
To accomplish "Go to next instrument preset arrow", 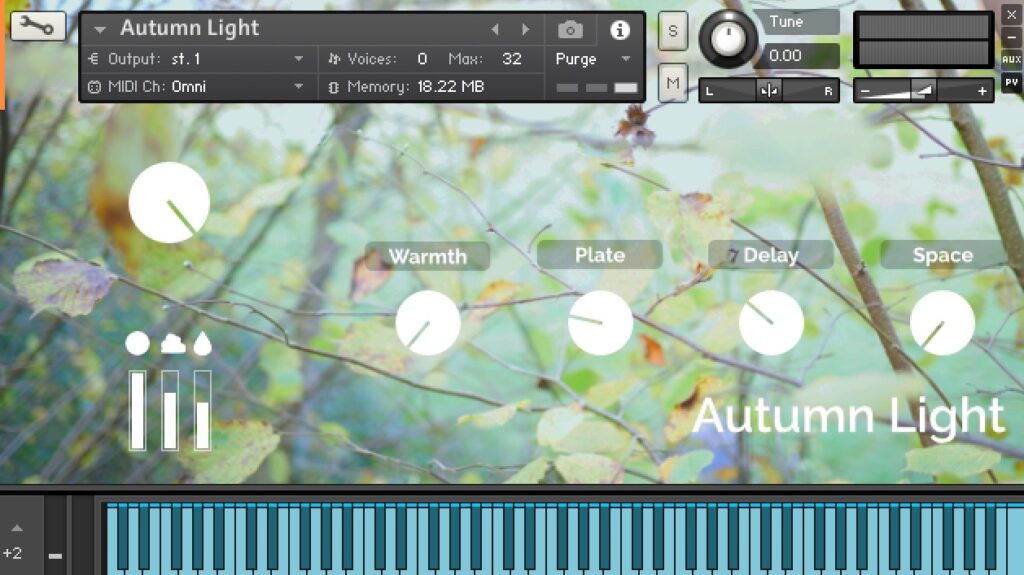I will (526, 29).
